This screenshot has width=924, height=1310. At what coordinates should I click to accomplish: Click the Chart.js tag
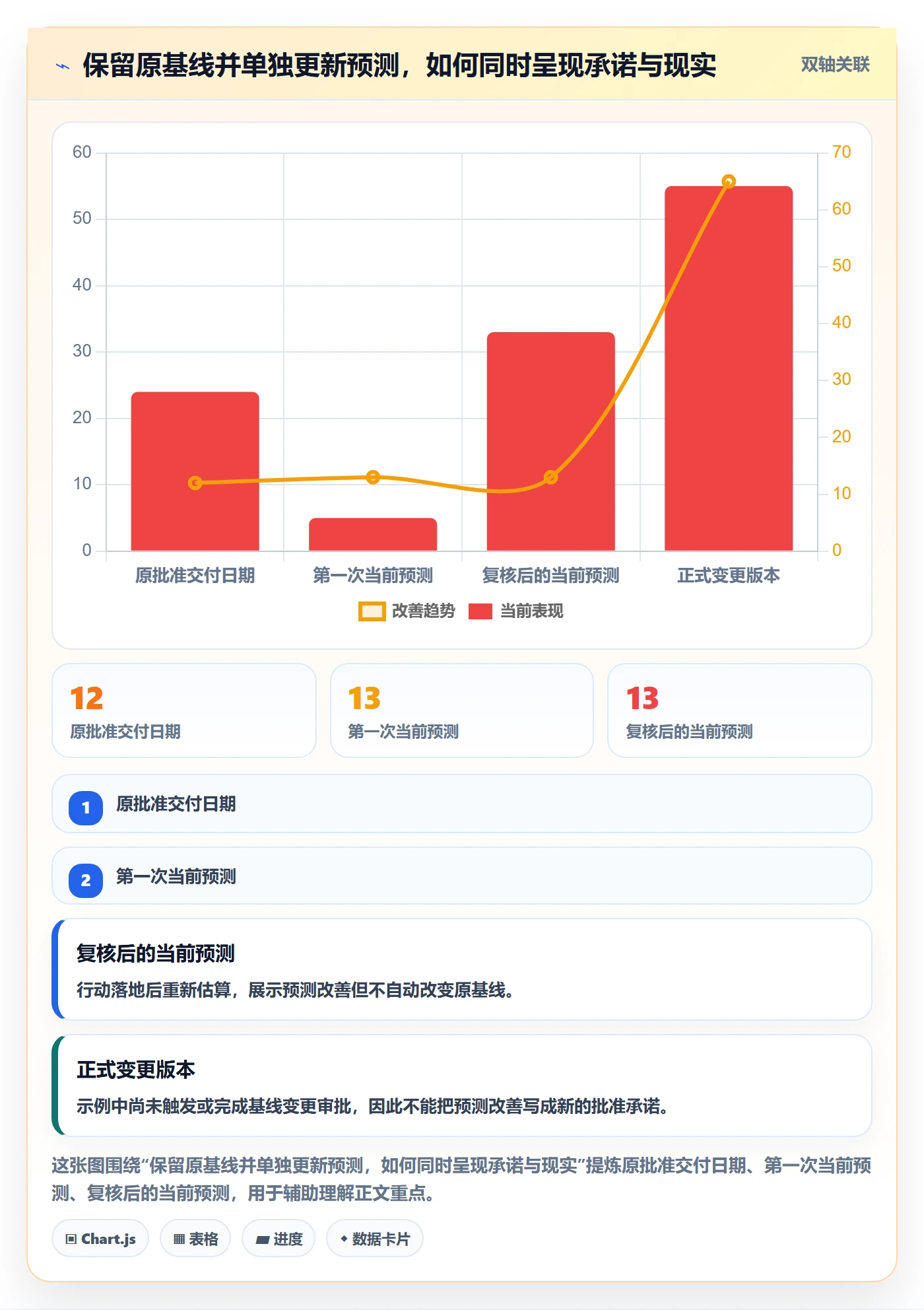point(100,1239)
